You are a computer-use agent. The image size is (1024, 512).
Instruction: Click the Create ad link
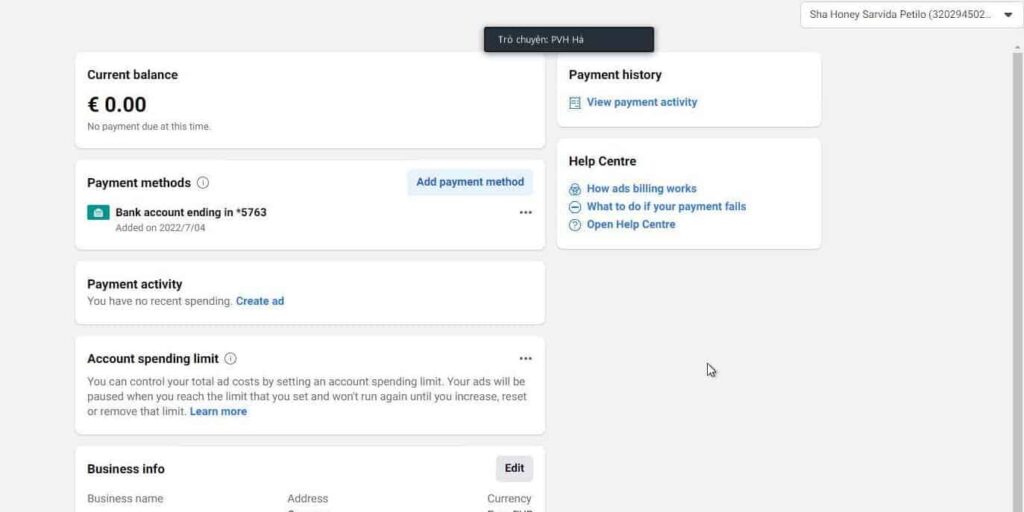260,301
